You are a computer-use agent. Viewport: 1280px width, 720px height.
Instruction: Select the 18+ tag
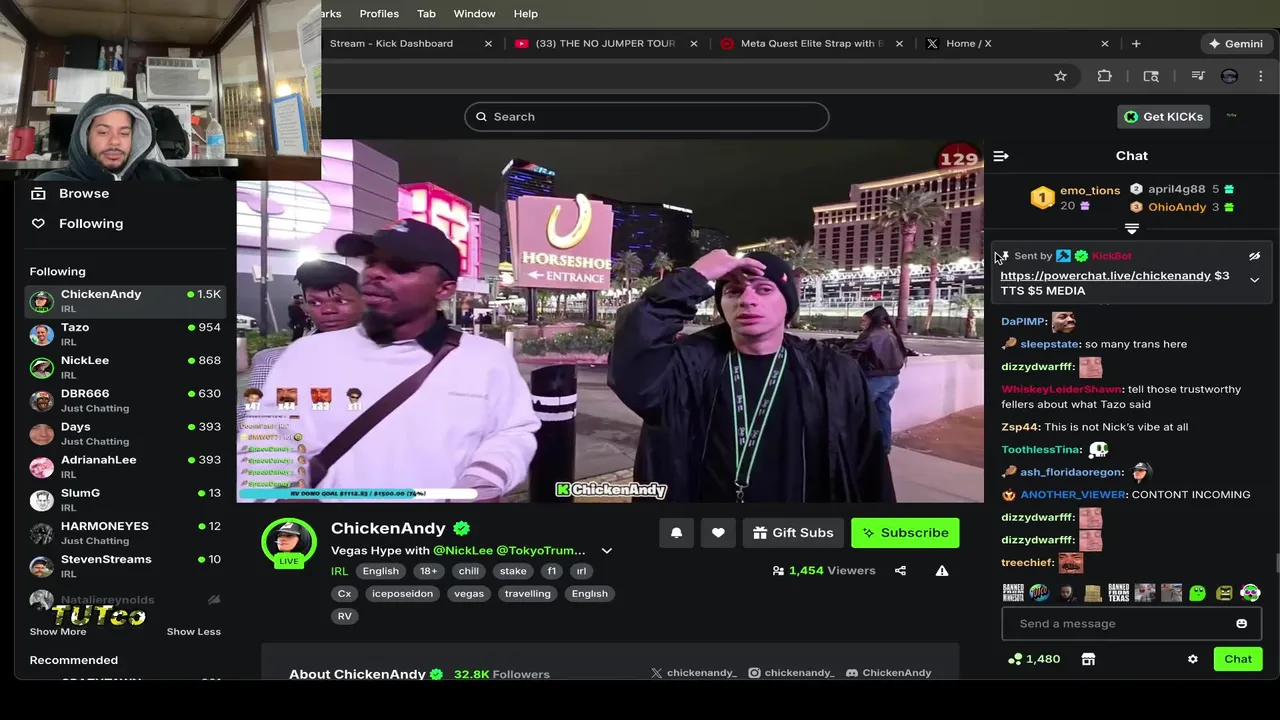pyautogui.click(x=428, y=571)
